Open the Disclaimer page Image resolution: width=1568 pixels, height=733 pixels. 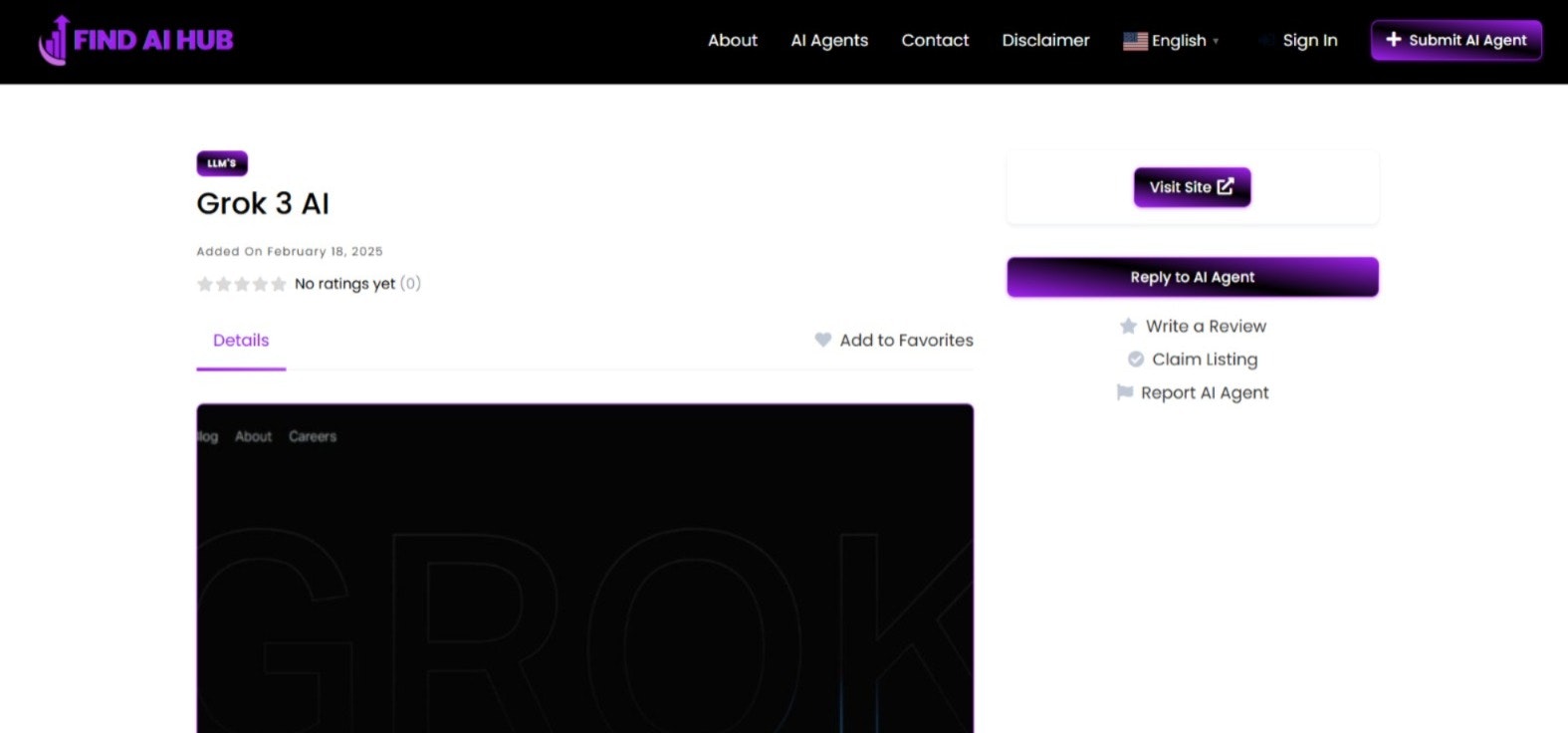point(1045,40)
